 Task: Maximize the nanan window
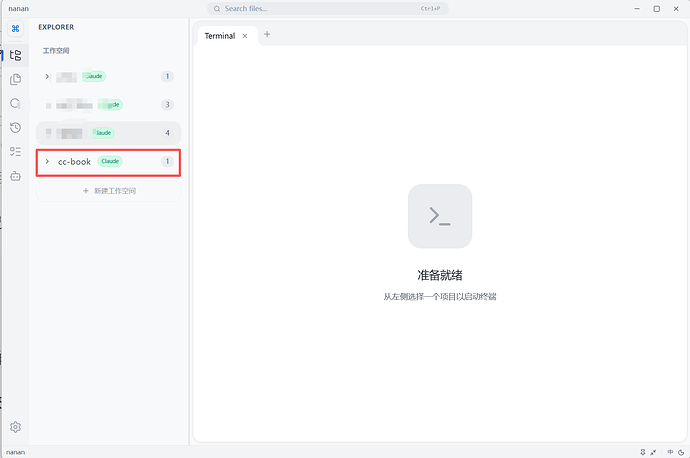(x=657, y=9)
